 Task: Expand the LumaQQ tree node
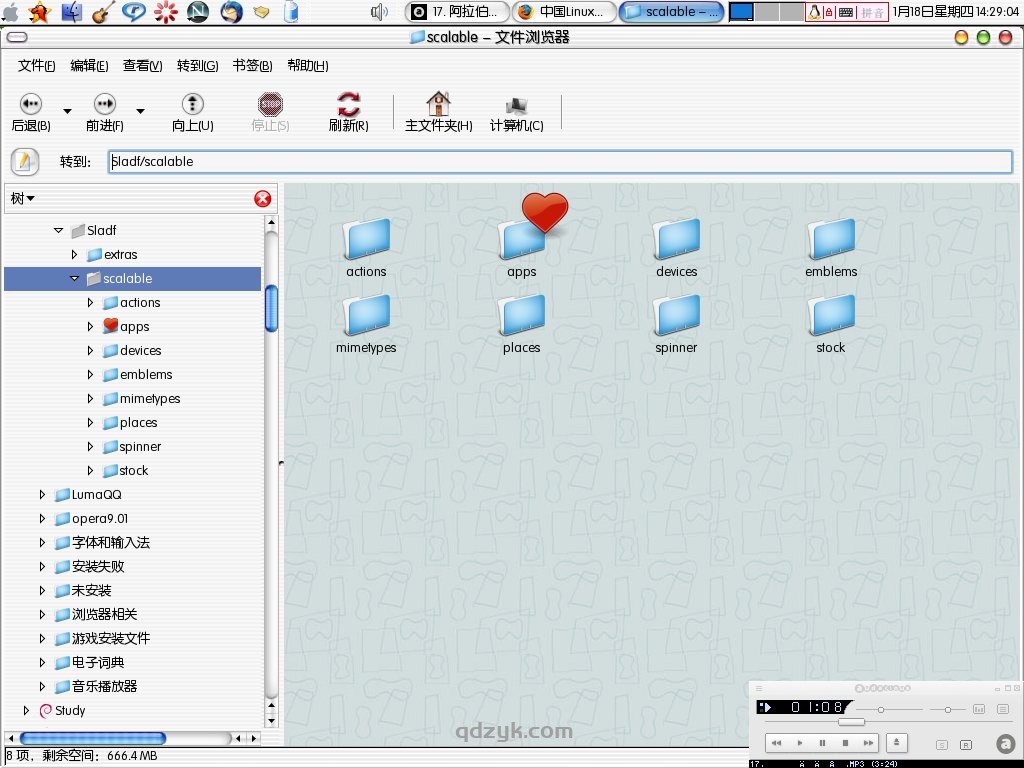point(42,494)
